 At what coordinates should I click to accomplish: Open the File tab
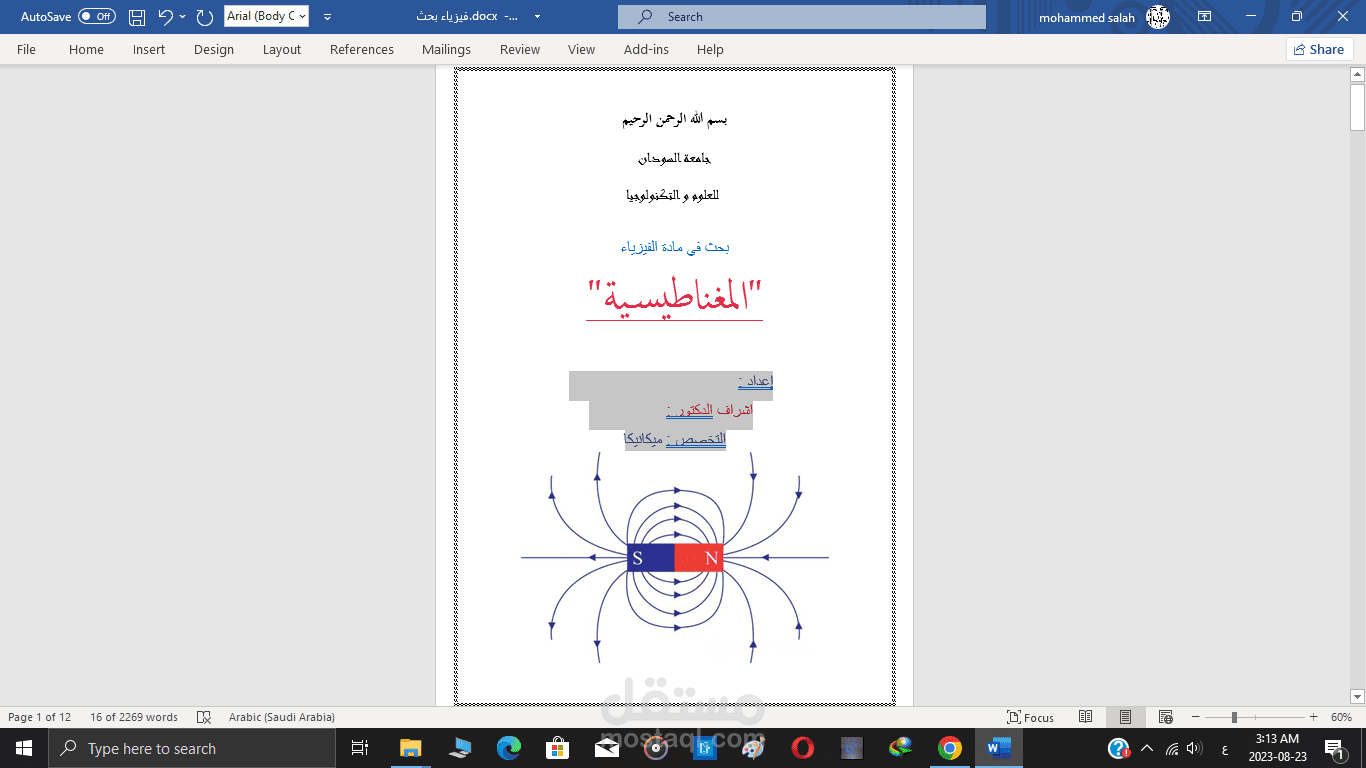click(26, 49)
